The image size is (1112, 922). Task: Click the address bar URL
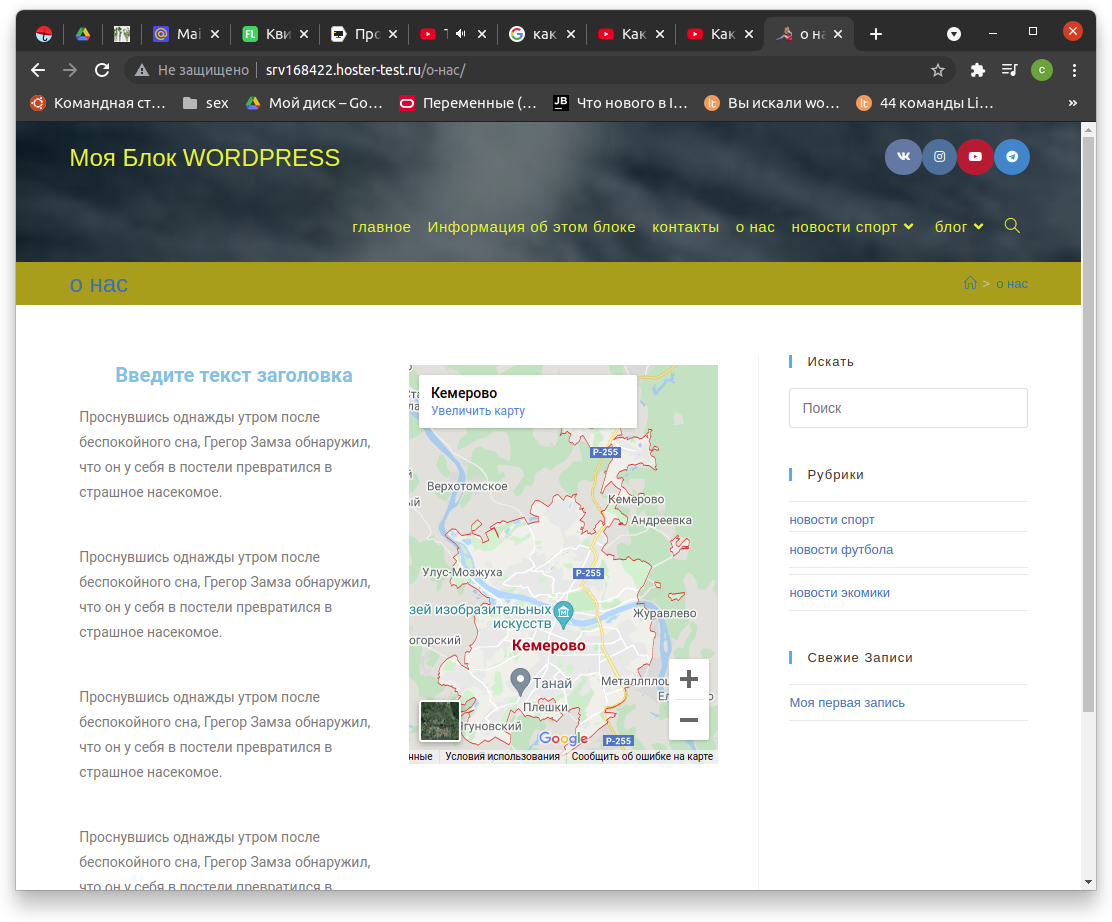365,70
